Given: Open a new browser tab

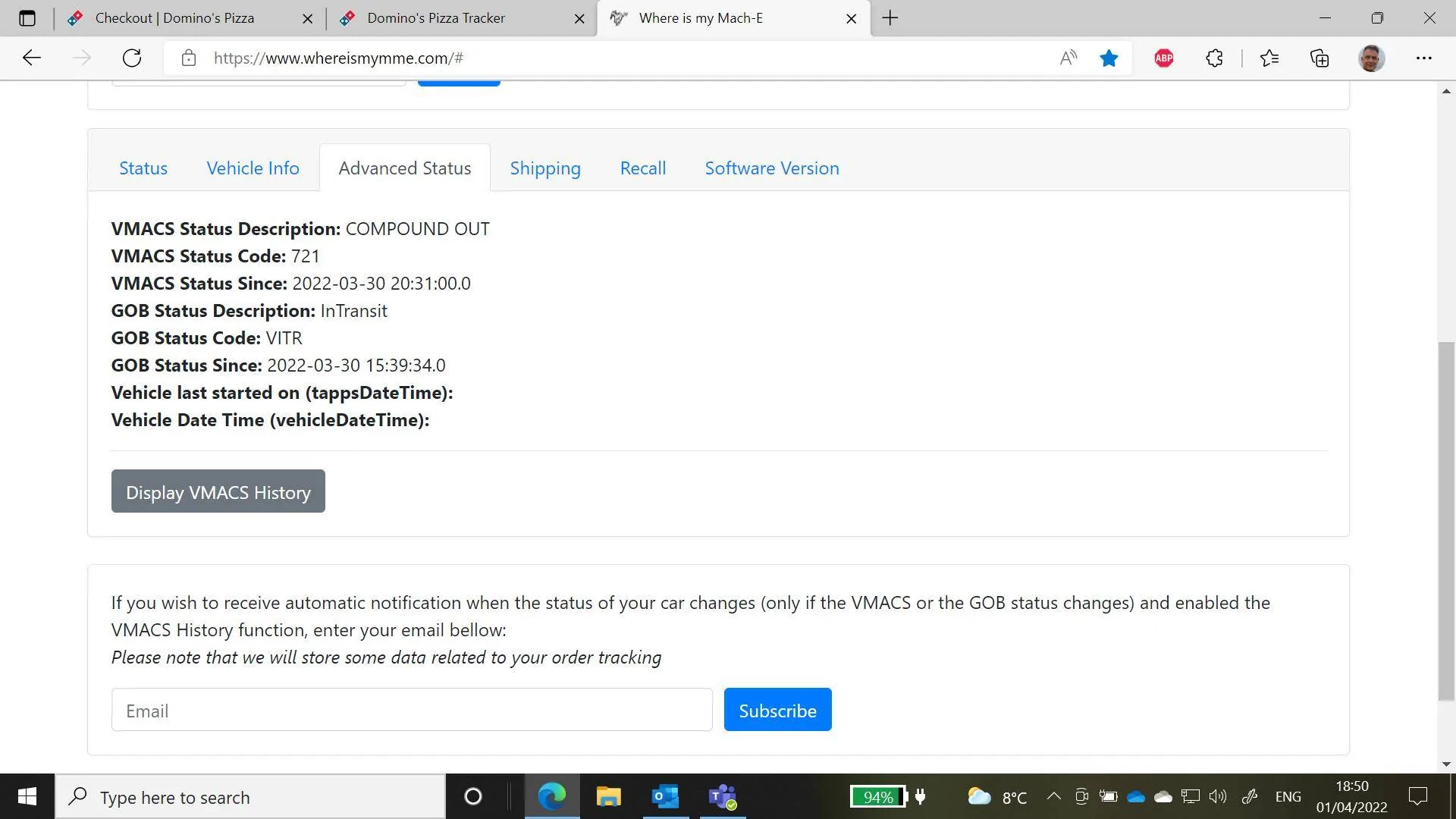Looking at the screenshot, I should (x=890, y=18).
